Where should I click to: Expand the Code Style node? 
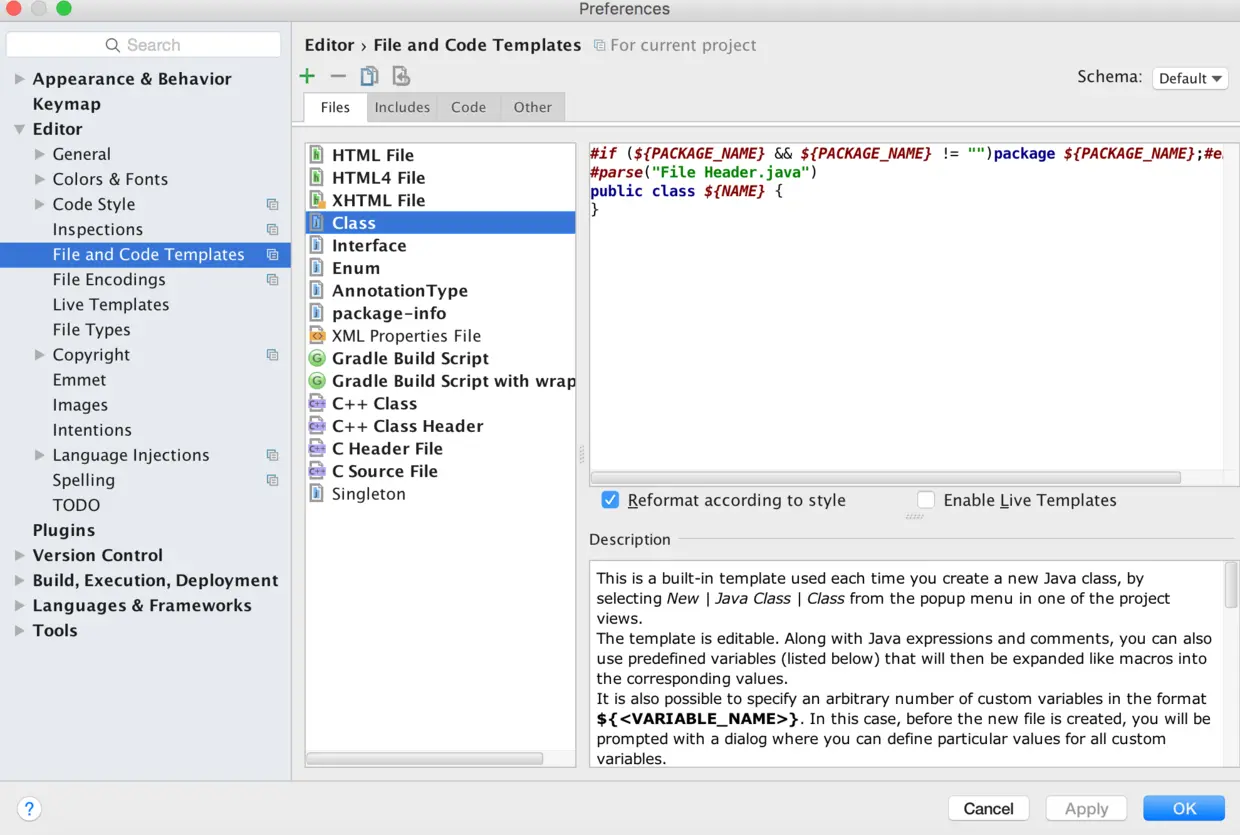pos(40,204)
